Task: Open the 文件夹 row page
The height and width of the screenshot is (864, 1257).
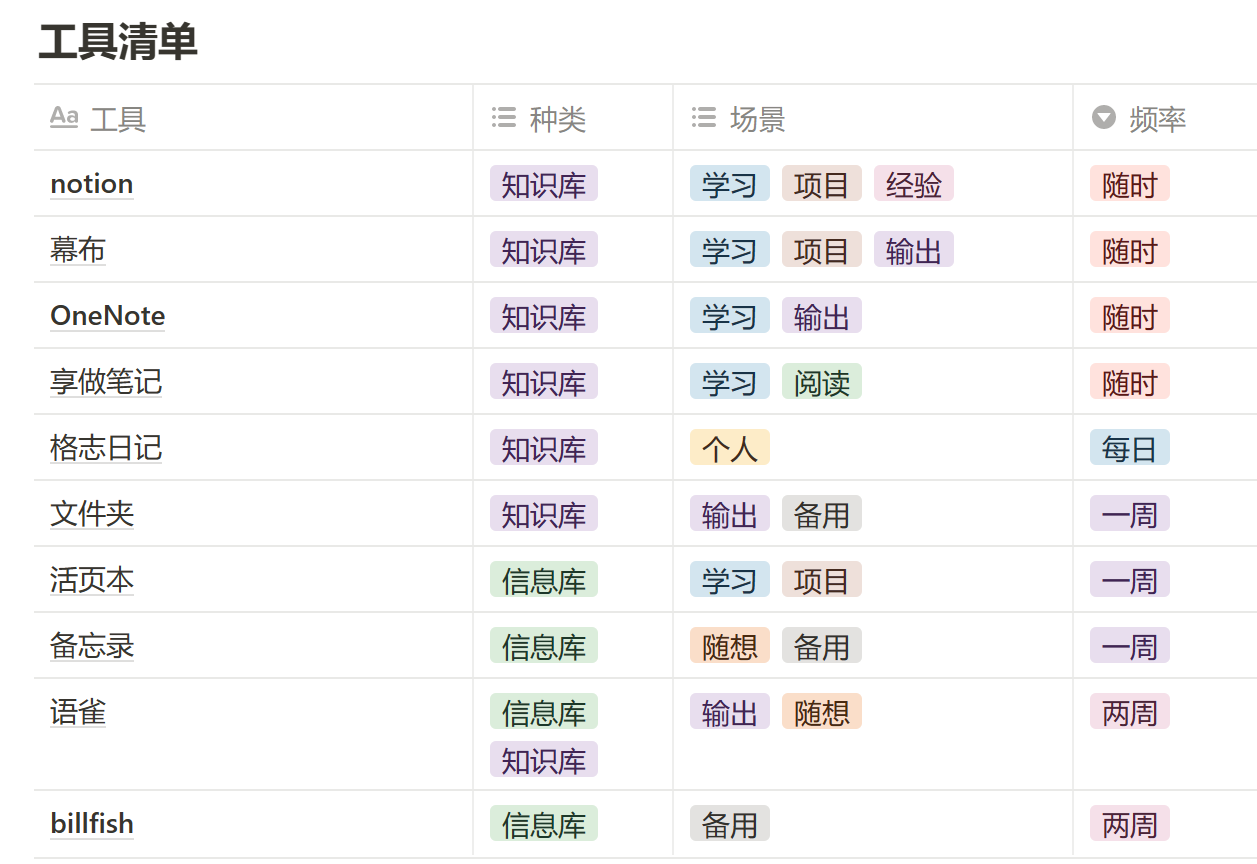Action: 92,514
